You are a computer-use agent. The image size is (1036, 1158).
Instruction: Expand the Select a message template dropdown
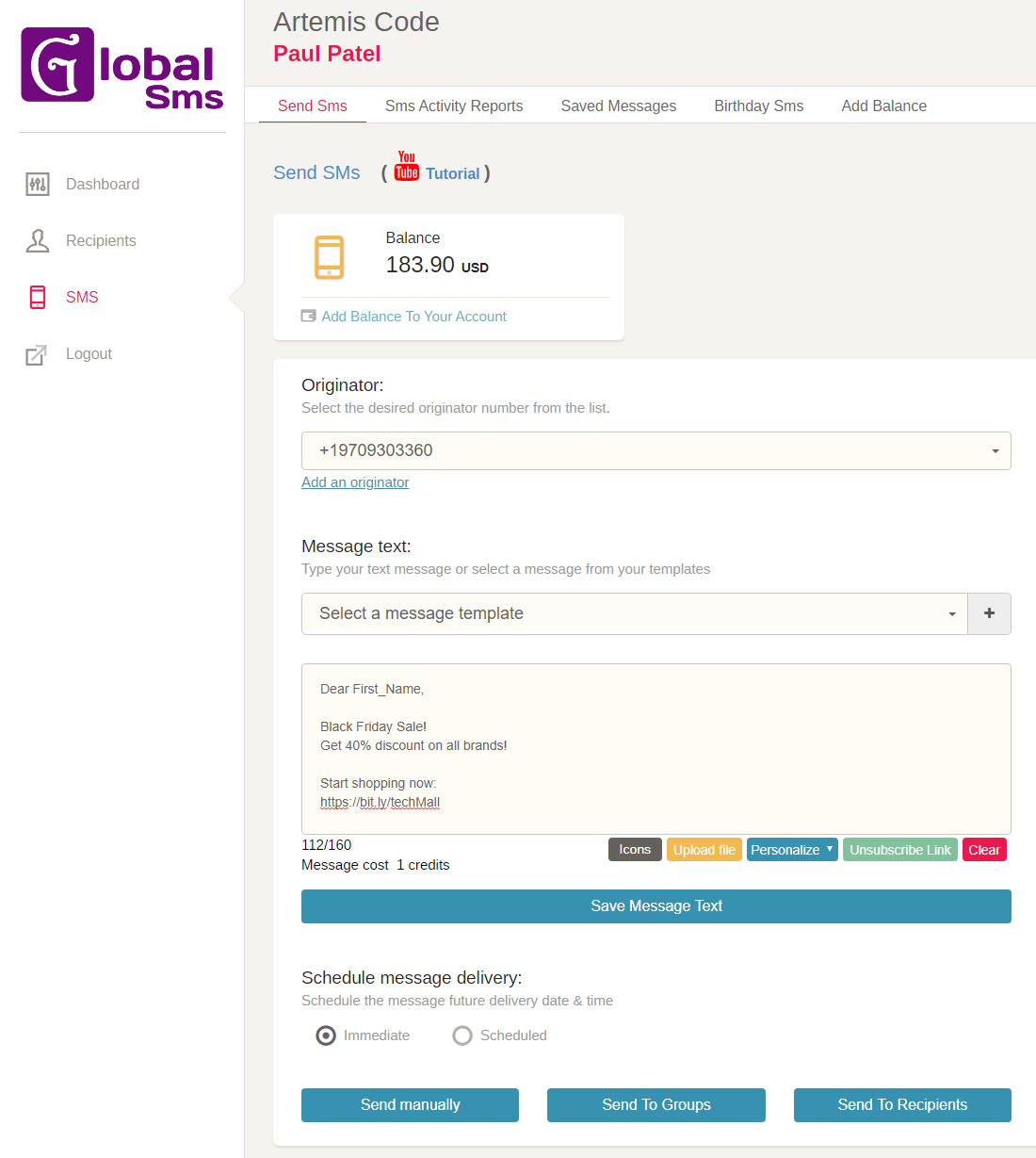click(x=634, y=613)
